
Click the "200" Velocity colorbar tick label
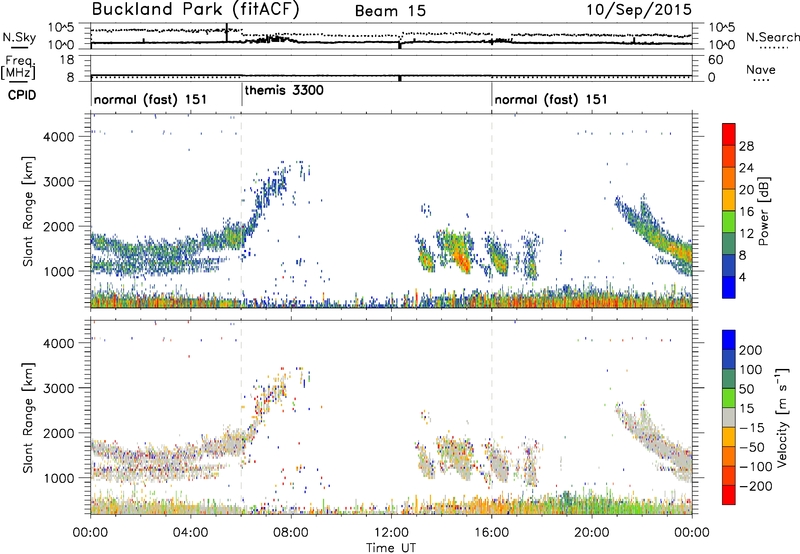(x=751, y=350)
